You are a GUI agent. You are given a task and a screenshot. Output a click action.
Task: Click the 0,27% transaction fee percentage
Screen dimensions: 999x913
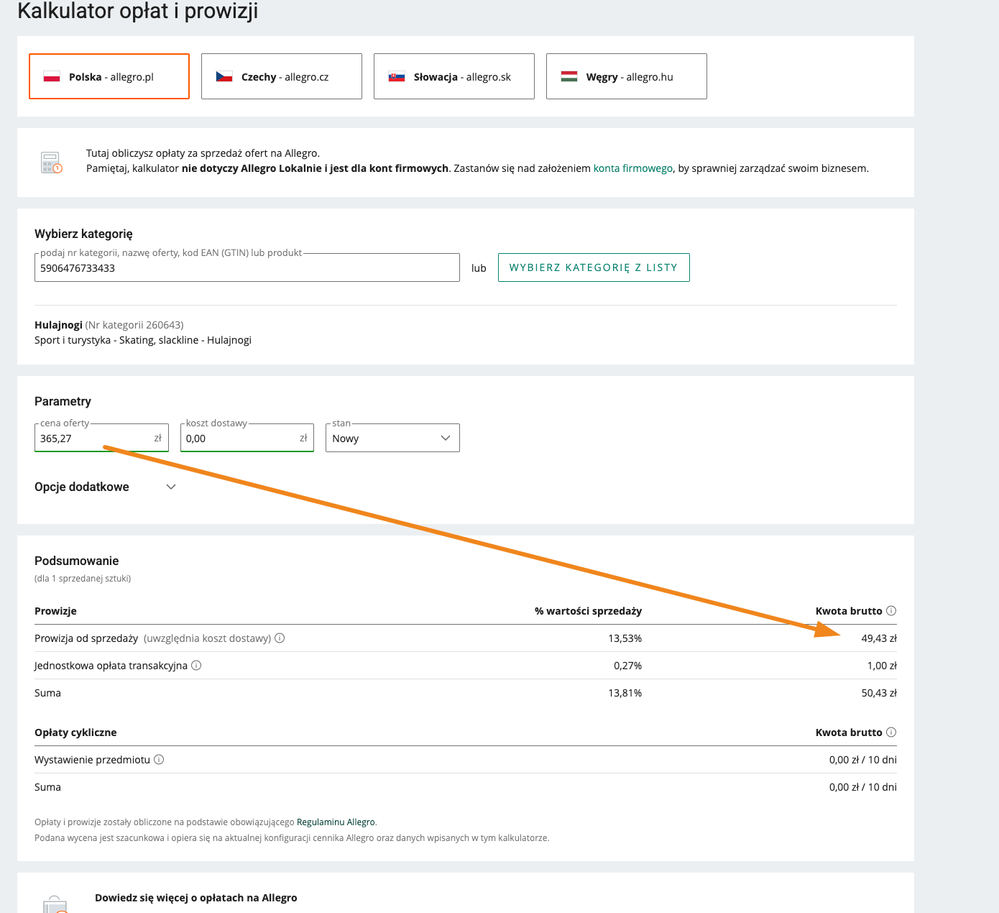628,666
